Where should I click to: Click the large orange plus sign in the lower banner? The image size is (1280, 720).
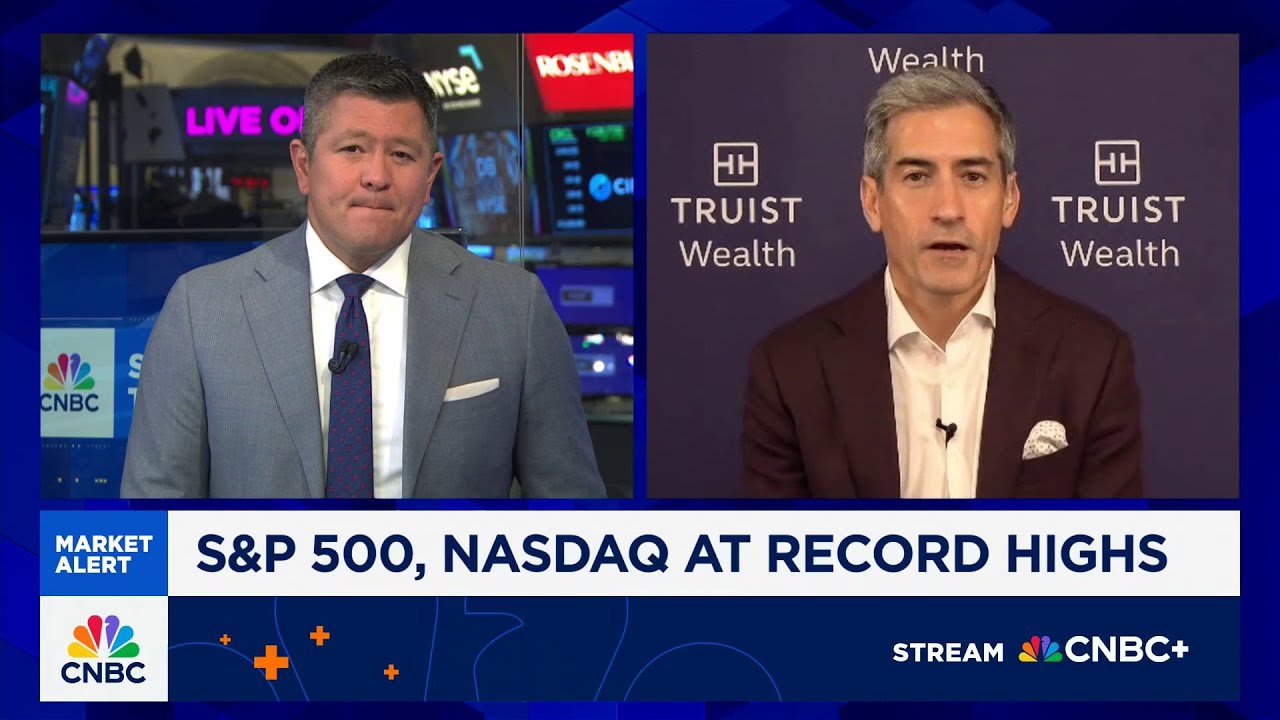[271, 661]
